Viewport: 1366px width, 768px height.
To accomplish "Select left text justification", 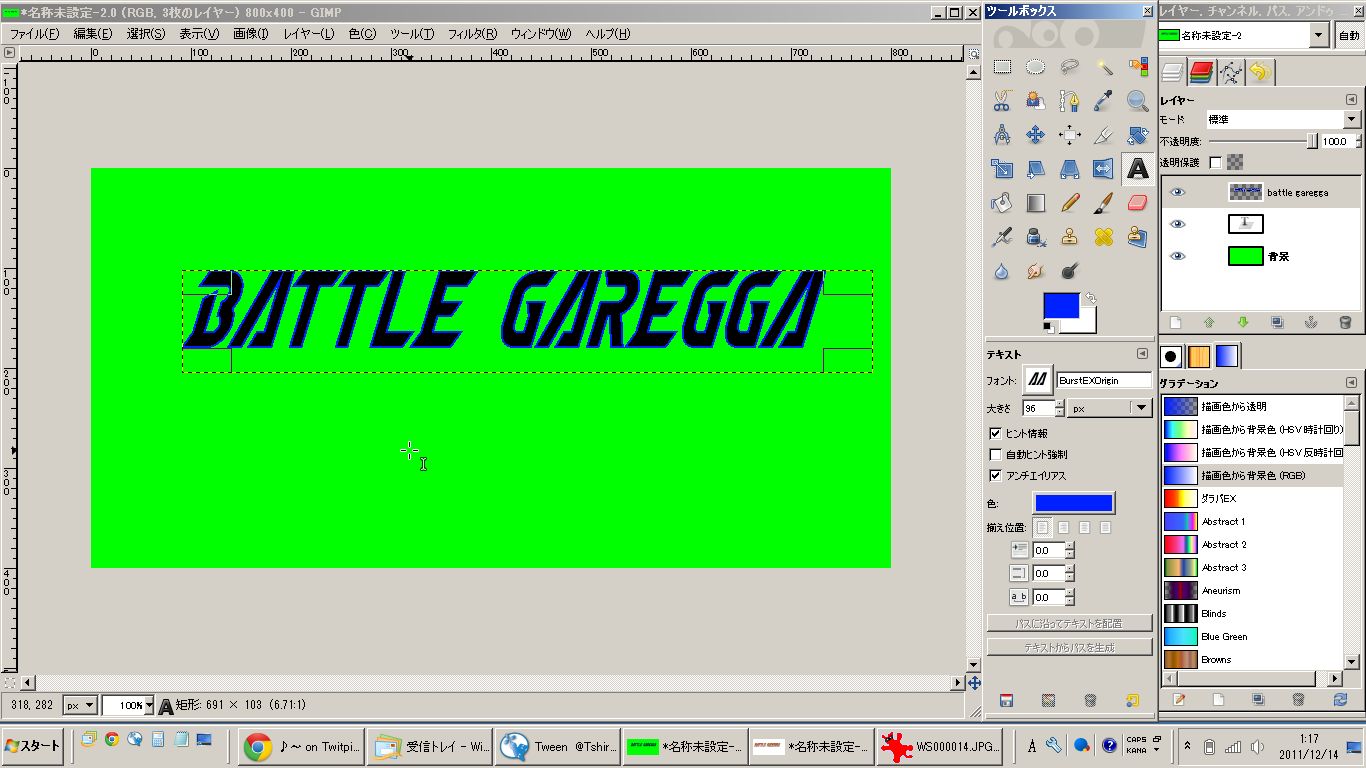I will 1043,527.
